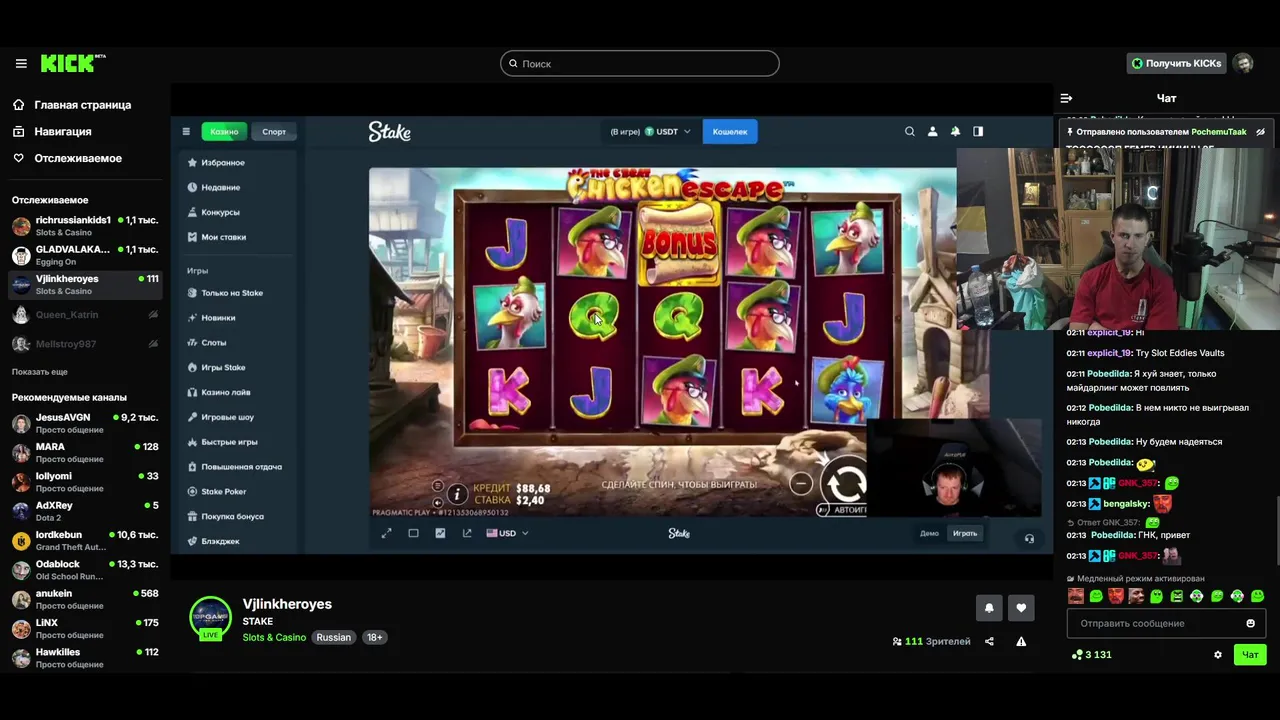This screenshot has width=1280, height=720.
Task: Open Hawkilles recommended channel
Action: click(85, 658)
